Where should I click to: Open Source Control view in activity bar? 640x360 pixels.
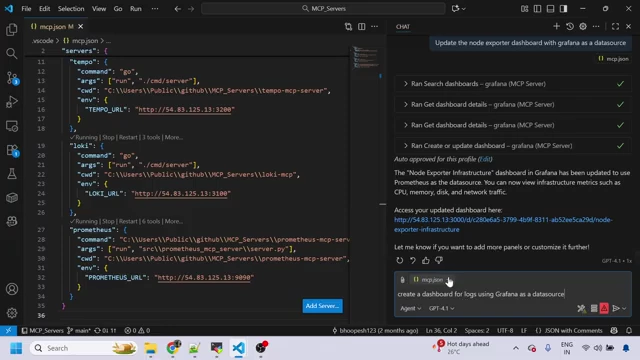coord(12,78)
